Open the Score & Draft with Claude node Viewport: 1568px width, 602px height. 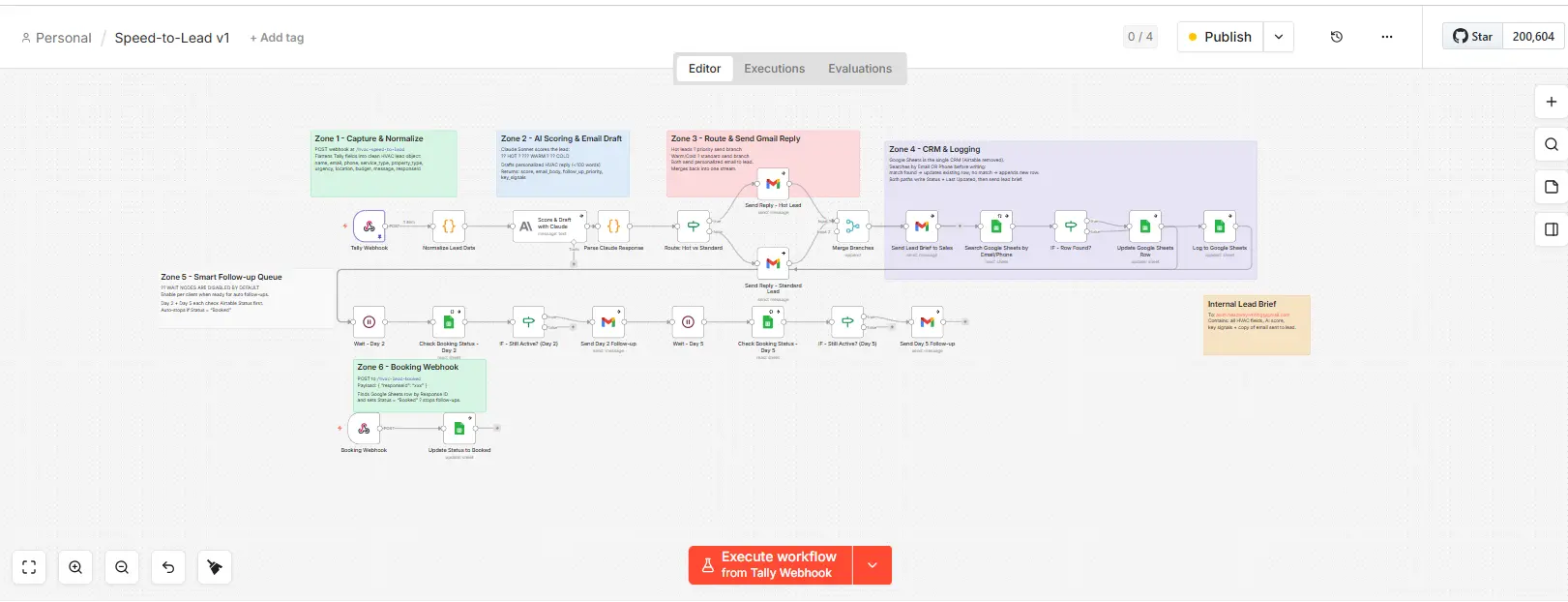[x=549, y=226]
